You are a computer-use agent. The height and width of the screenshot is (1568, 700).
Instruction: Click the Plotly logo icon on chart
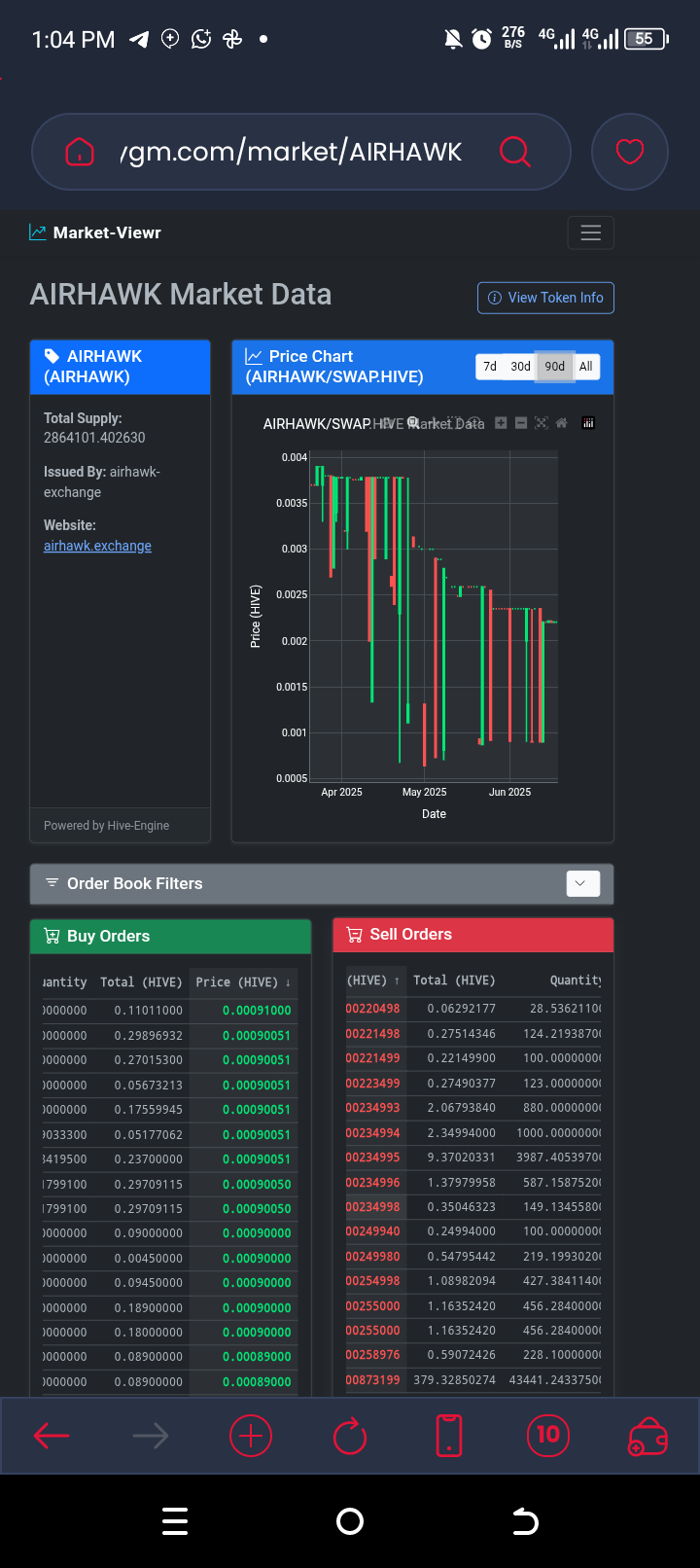tap(588, 423)
